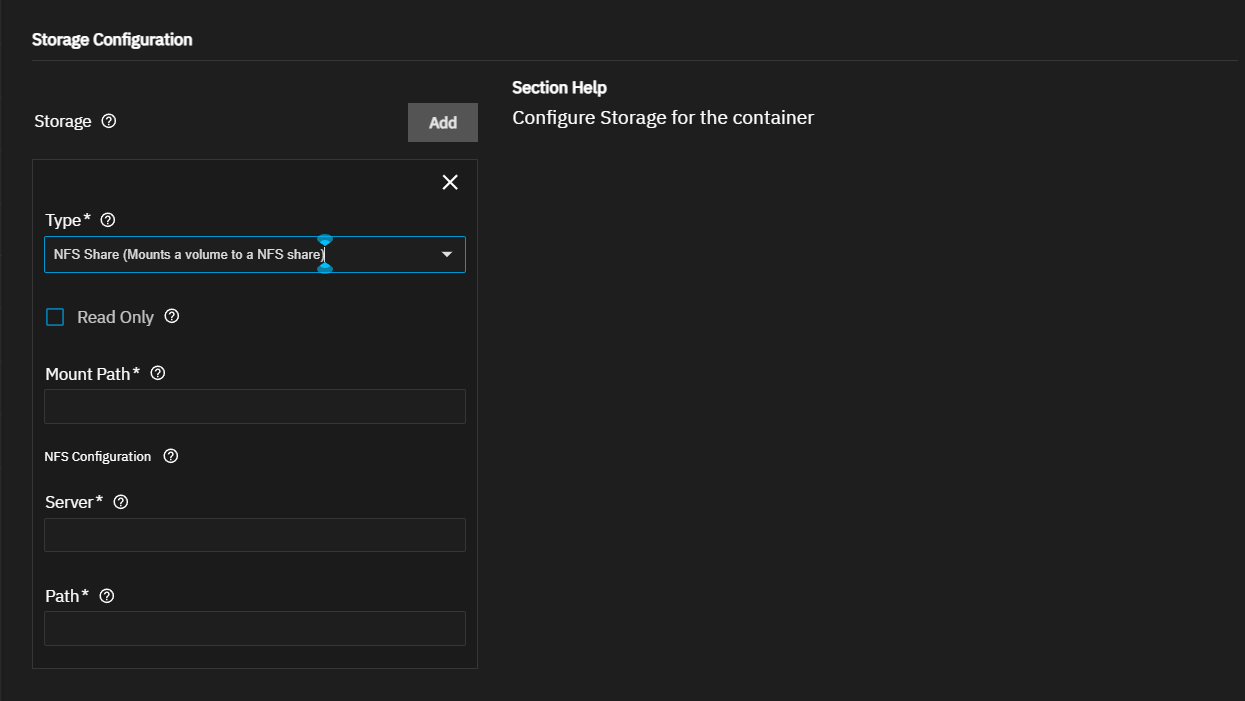Screen dimensions: 1245x701
Task: Focus the NFS Path input field
Action: (x=255, y=629)
